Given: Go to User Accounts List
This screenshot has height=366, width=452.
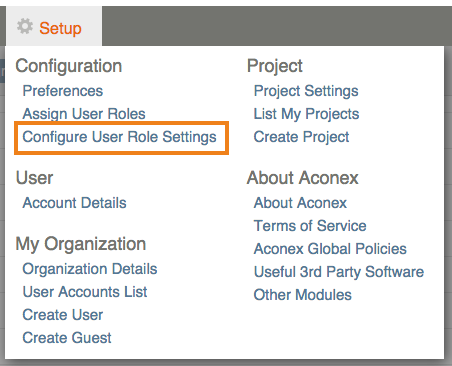Looking at the screenshot, I should [x=85, y=292].
